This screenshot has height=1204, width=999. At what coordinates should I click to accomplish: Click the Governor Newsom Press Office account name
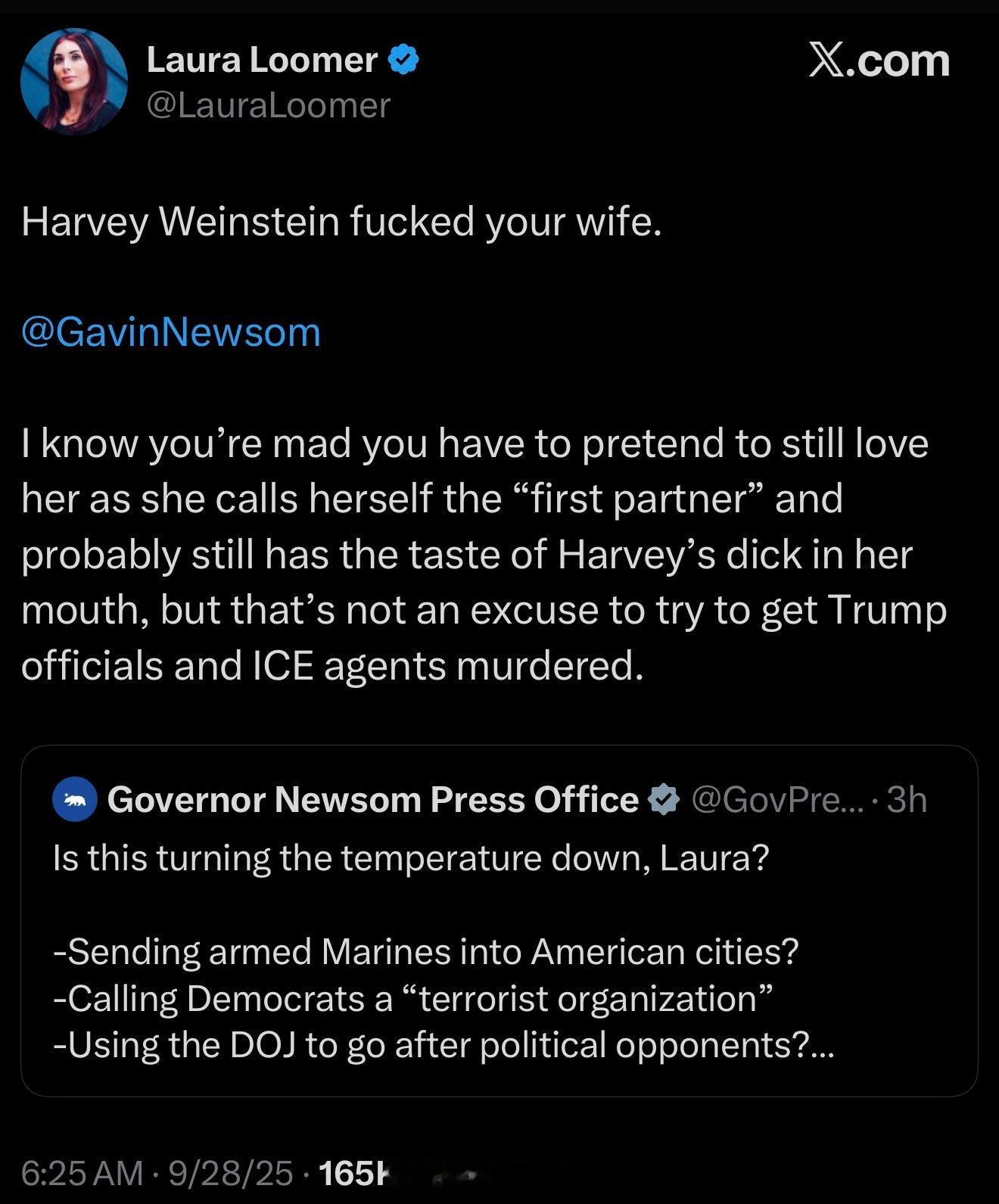coord(372,800)
